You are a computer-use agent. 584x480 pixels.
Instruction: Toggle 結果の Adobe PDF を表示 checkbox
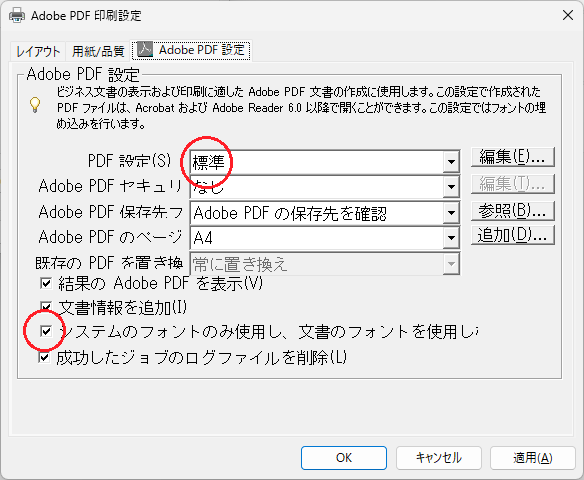pyautogui.click(x=46, y=283)
